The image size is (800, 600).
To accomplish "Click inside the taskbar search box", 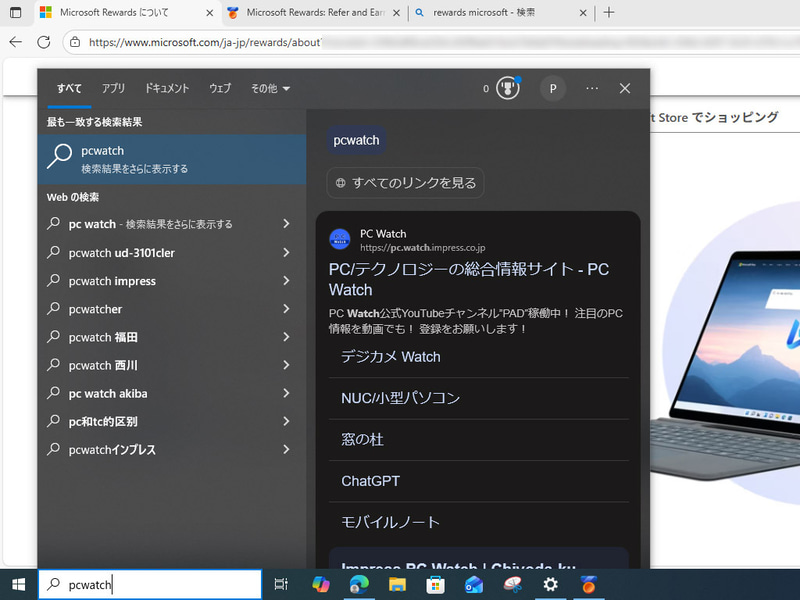I will [150, 584].
